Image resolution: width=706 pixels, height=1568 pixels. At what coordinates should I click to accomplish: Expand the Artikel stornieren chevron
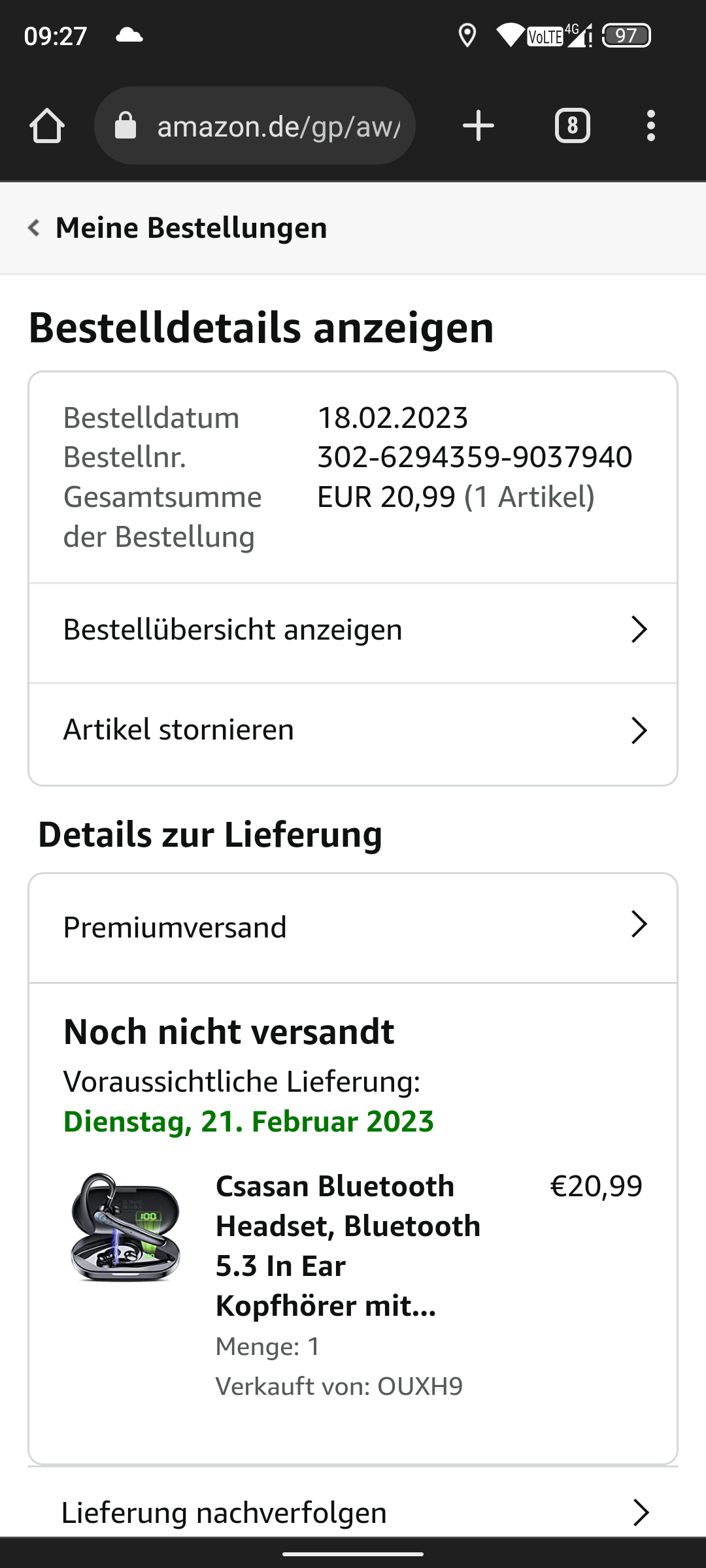tap(639, 730)
